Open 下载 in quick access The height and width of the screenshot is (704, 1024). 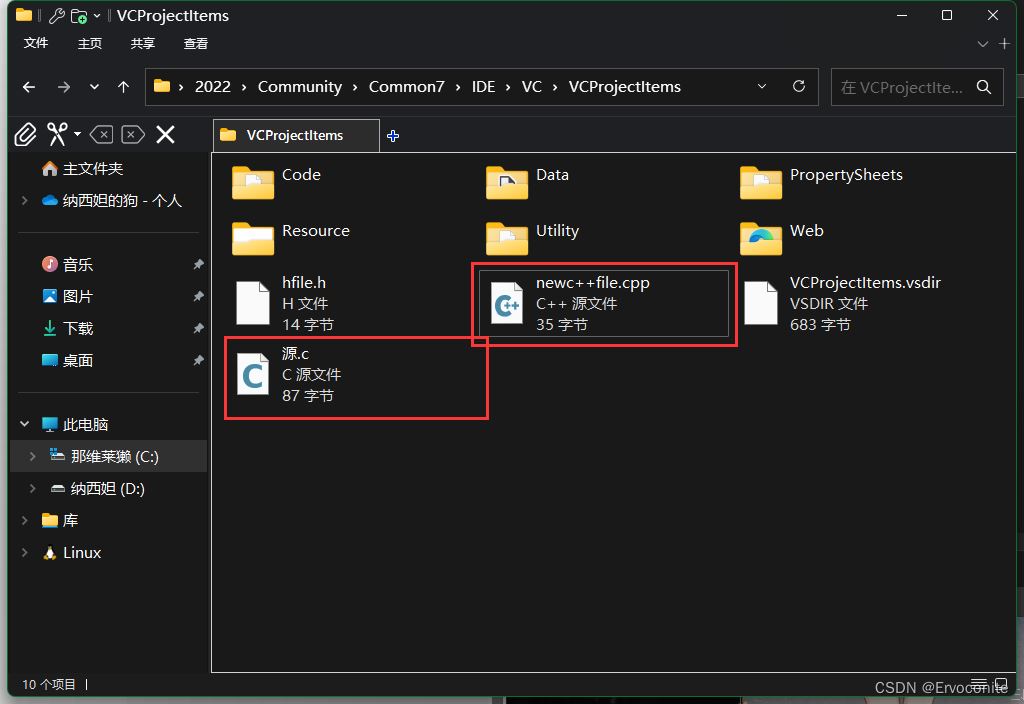[x=77, y=328]
